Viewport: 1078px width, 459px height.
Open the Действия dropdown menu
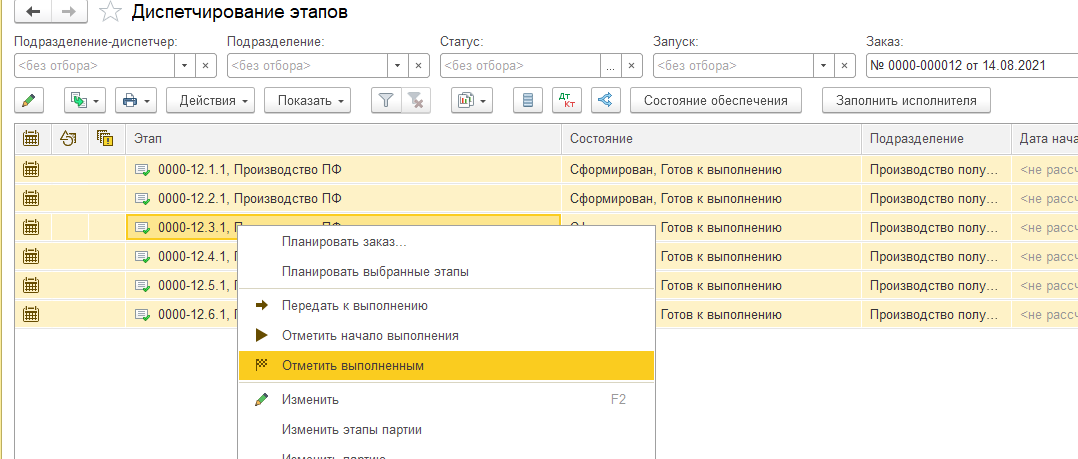[x=210, y=100]
